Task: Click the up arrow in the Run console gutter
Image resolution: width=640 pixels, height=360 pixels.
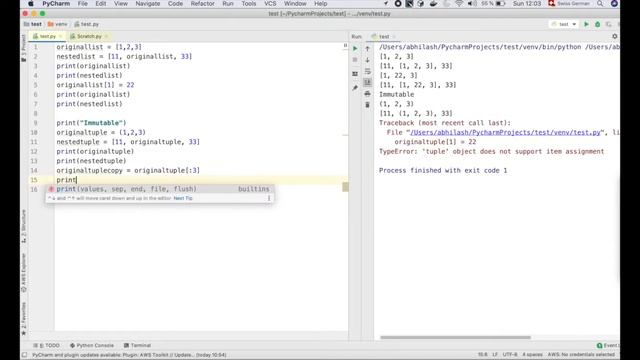Action: point(367,49)
